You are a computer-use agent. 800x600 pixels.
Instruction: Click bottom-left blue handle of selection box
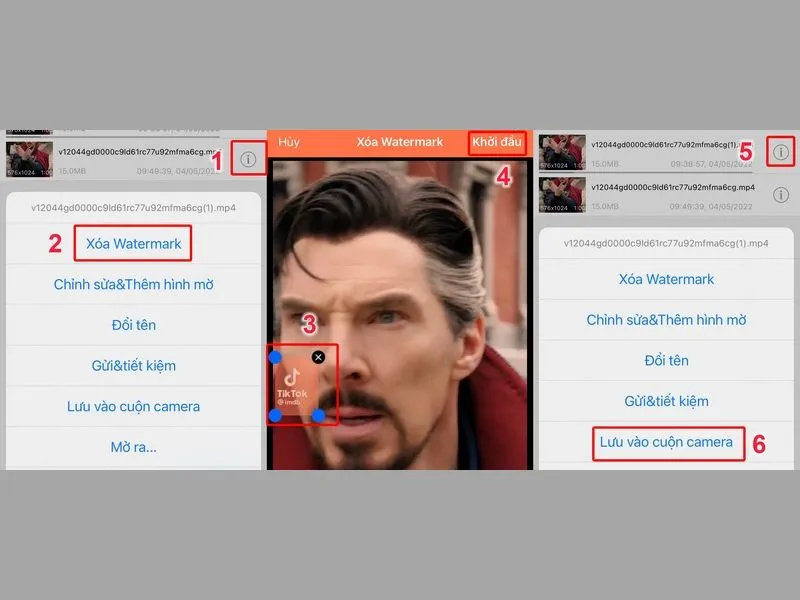(275, 416)
